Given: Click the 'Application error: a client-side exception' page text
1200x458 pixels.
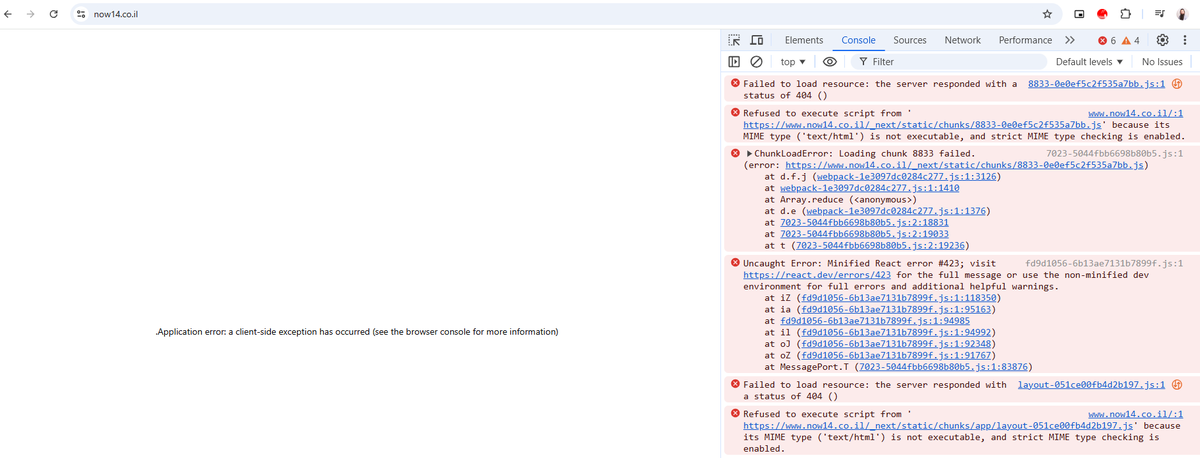Looking at the screenshot, I should point(358,331).
